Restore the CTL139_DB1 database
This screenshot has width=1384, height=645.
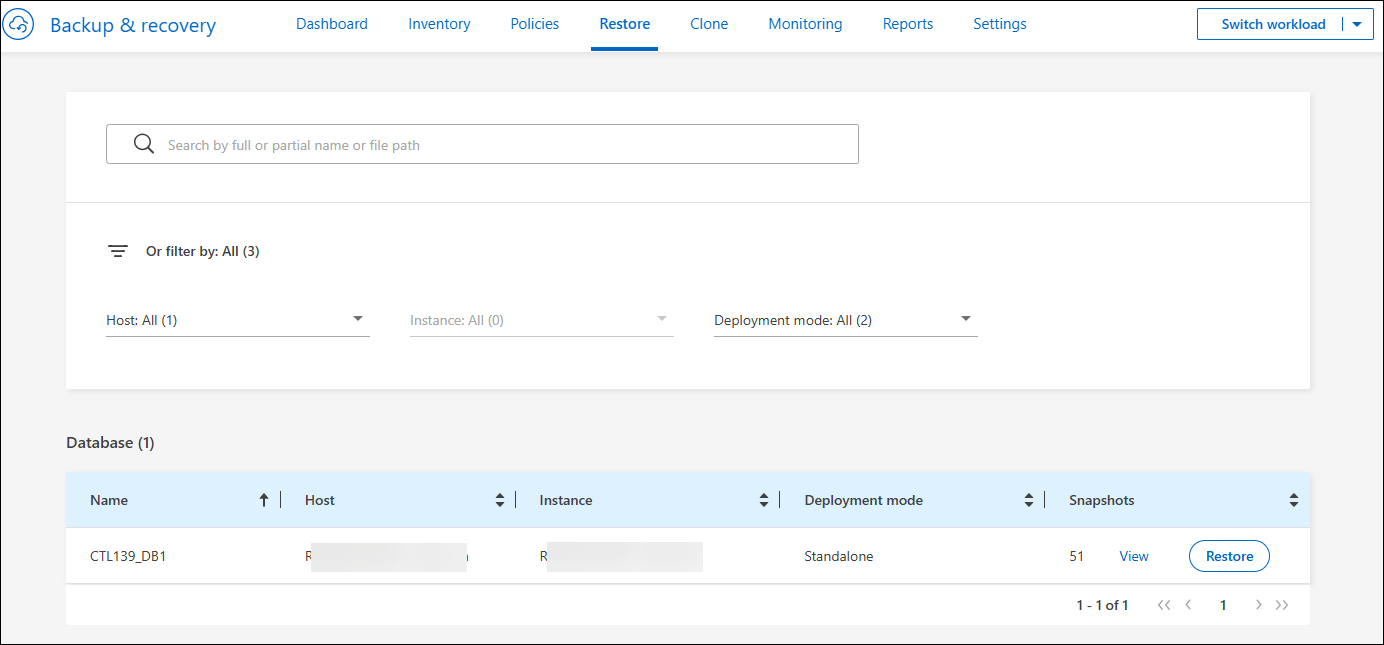pyautogui.click(x=1229, y=556)
